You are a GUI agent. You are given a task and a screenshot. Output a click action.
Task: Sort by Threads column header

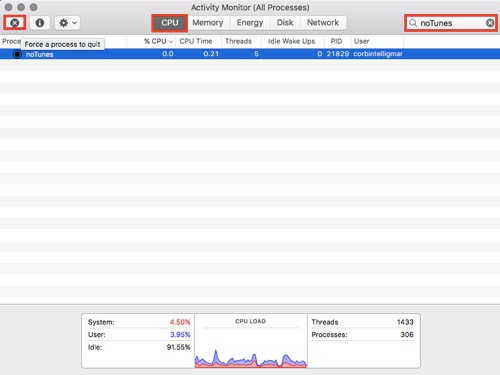tap(238, 41)
